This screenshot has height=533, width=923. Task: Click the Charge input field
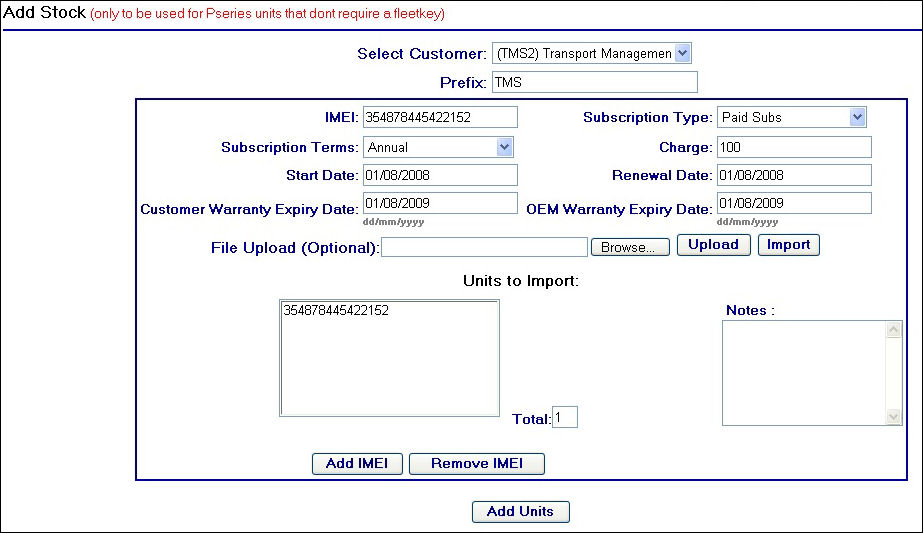[x=793, y=147]
